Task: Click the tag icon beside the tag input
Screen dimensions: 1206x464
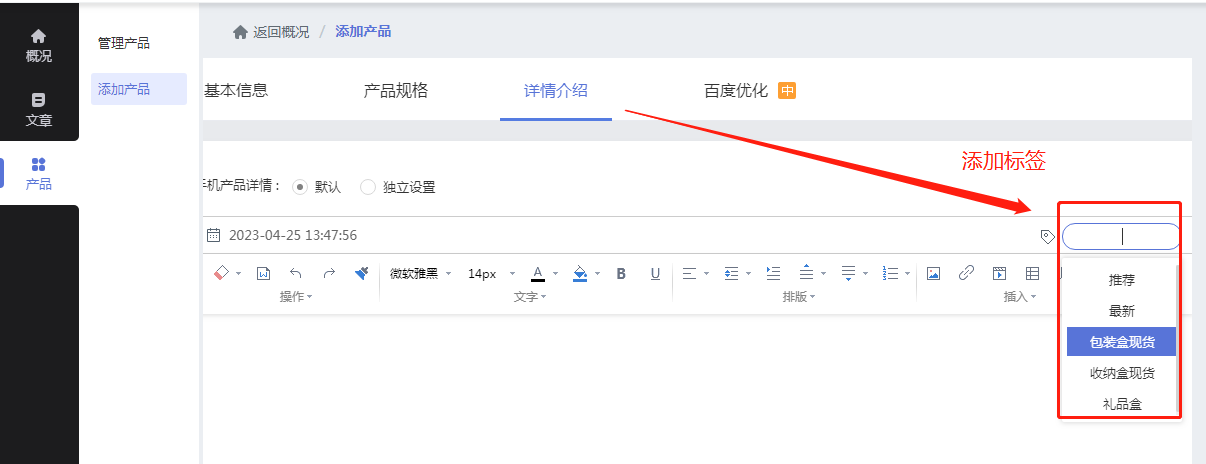Action: pyautogui.click(x=1047, y=237)
